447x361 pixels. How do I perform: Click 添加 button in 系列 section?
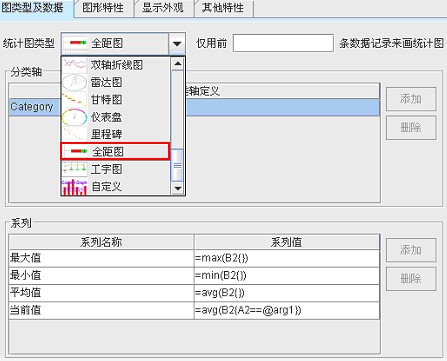click(411, 250)
